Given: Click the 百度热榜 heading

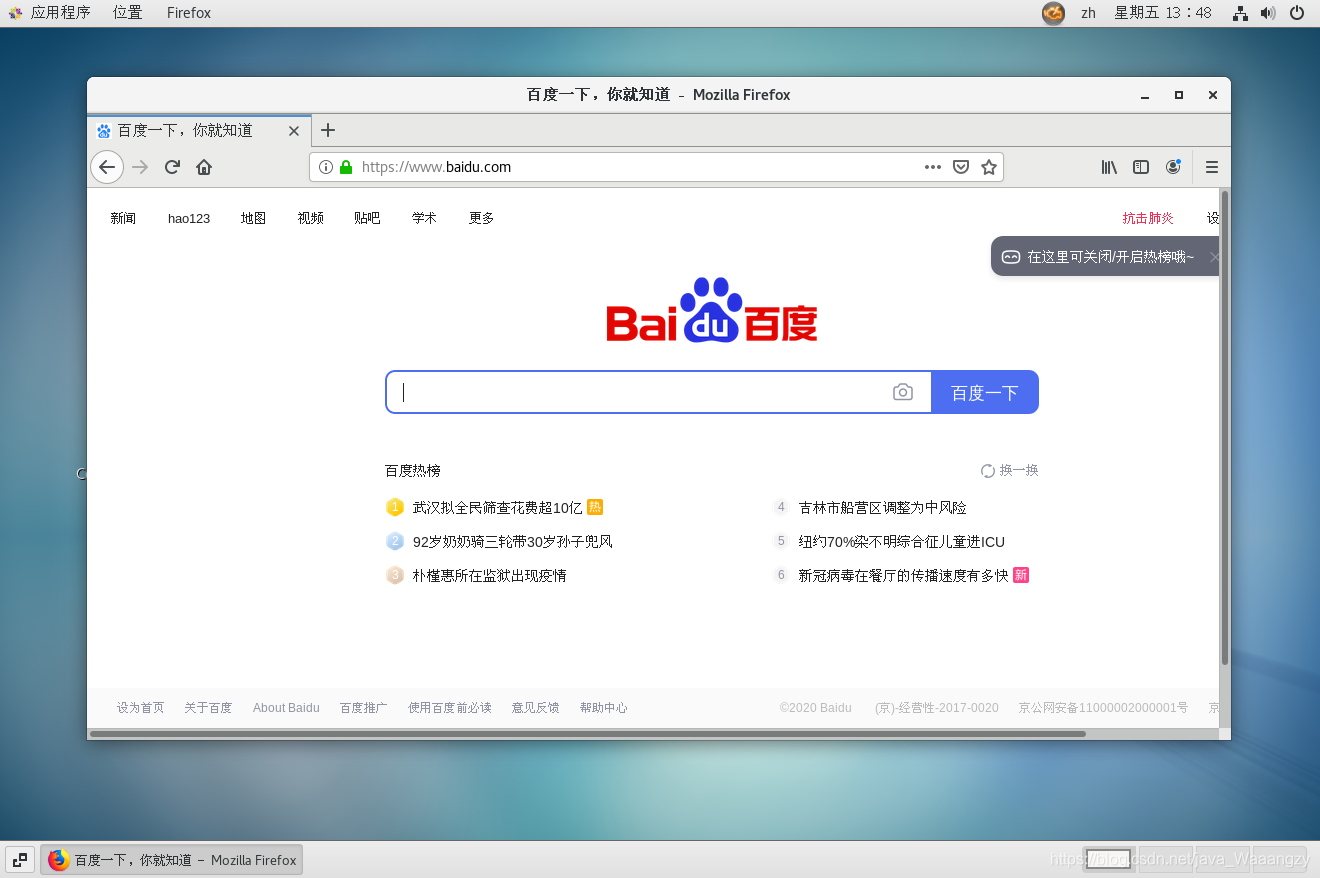Looking at the screenshot, I should (x=412, y=470).
